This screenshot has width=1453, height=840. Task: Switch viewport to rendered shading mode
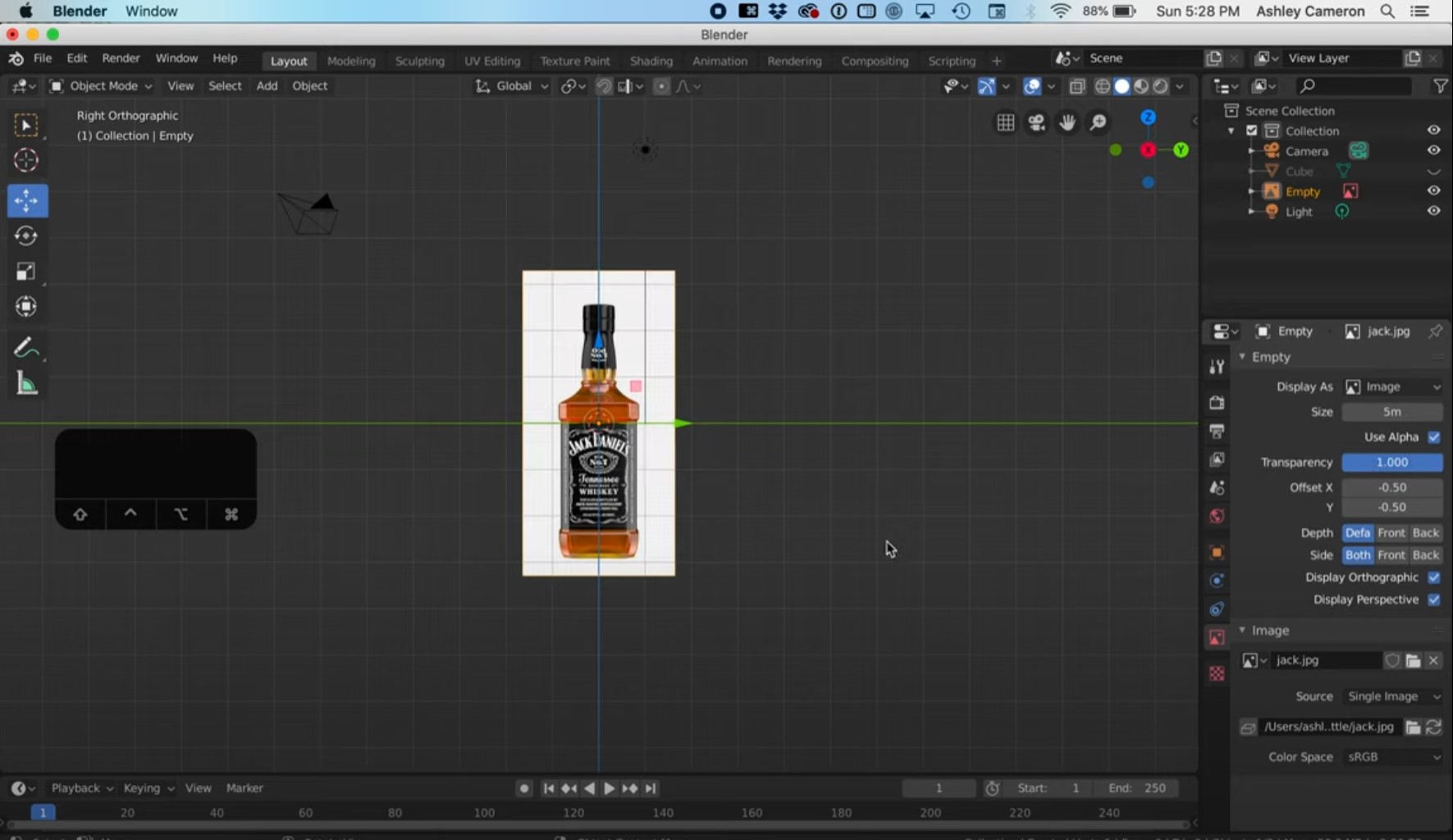(1161, 86)
